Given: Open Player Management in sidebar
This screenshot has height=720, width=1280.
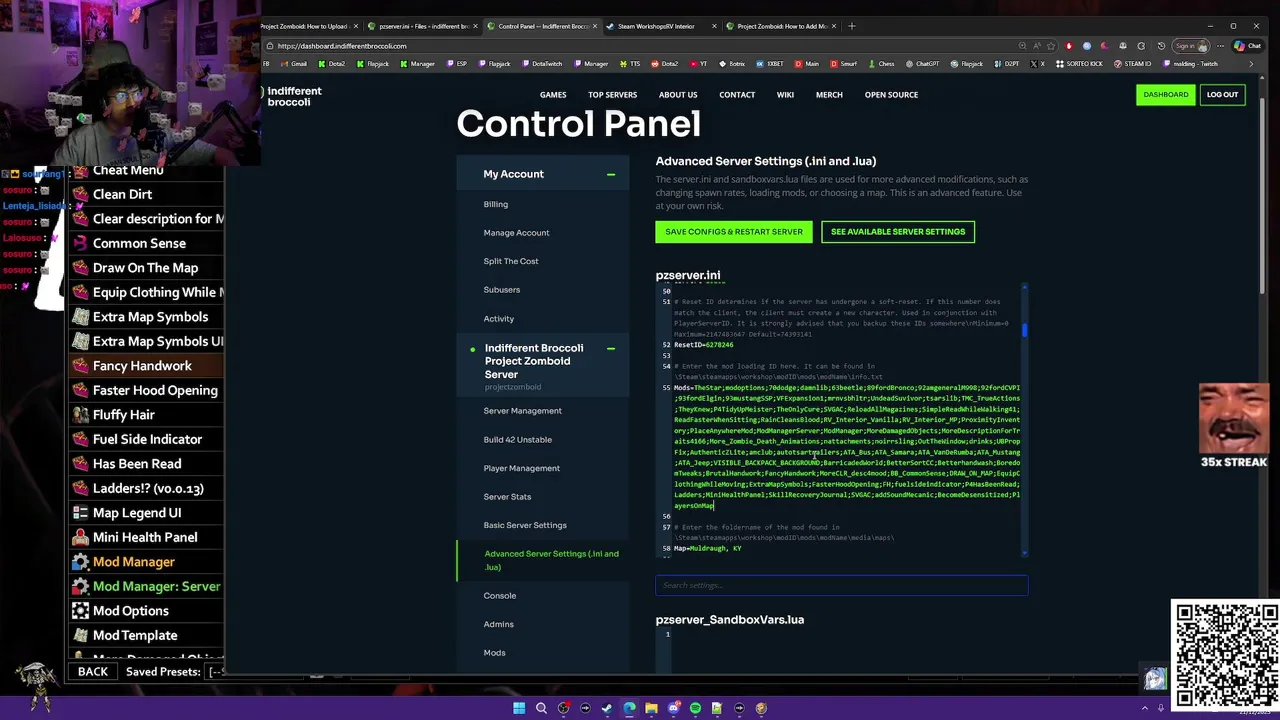Looking at the screenshot, I should 521,468.
